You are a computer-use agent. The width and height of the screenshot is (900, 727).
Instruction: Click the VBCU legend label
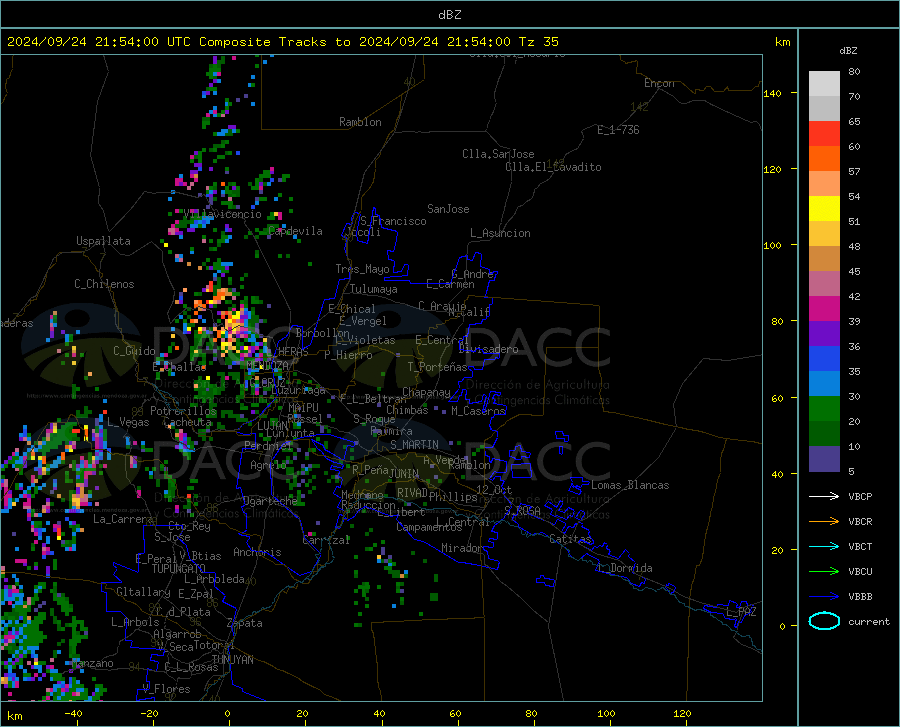860,572
